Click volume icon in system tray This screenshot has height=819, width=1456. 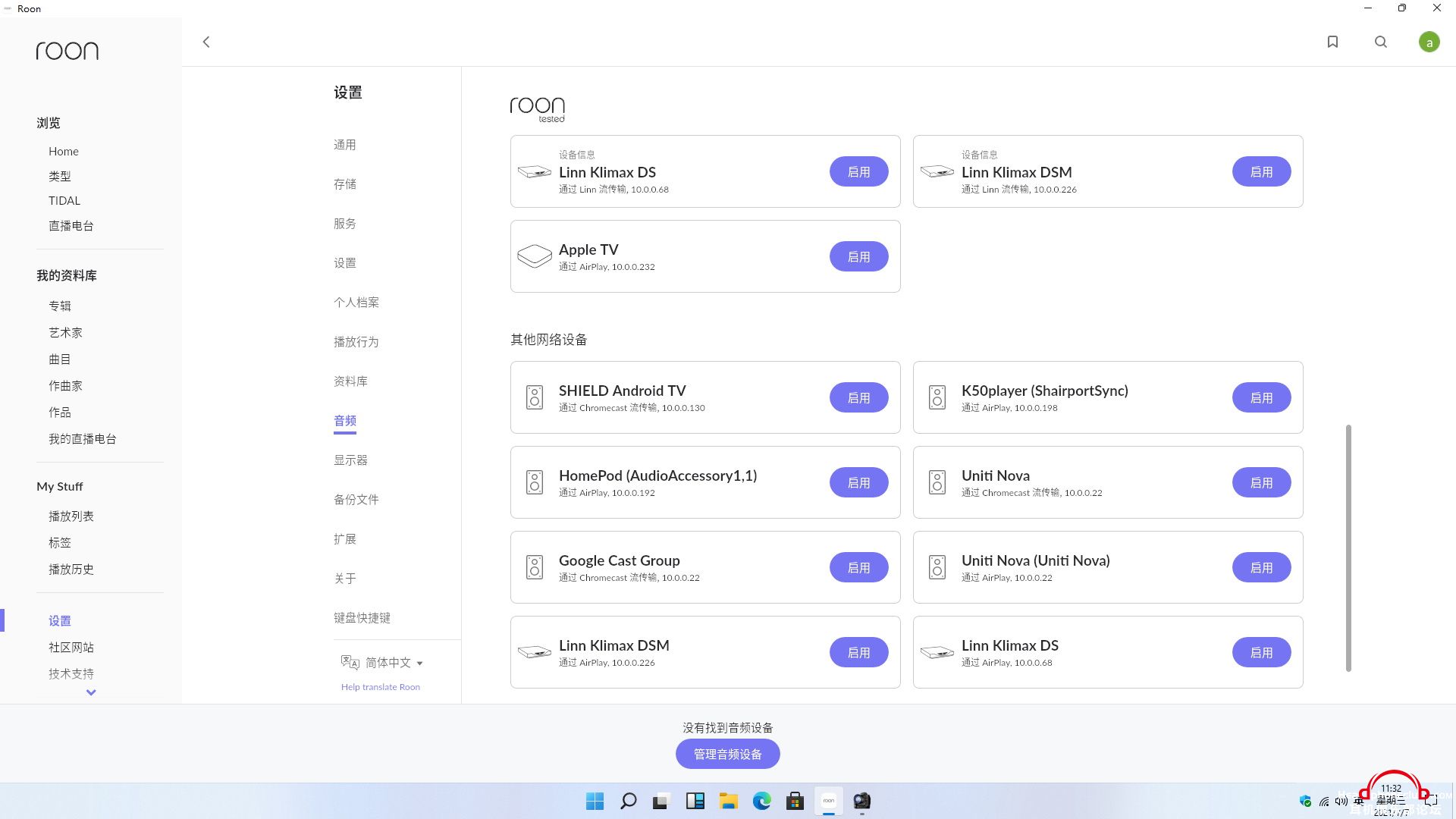tap(1341, 801)
